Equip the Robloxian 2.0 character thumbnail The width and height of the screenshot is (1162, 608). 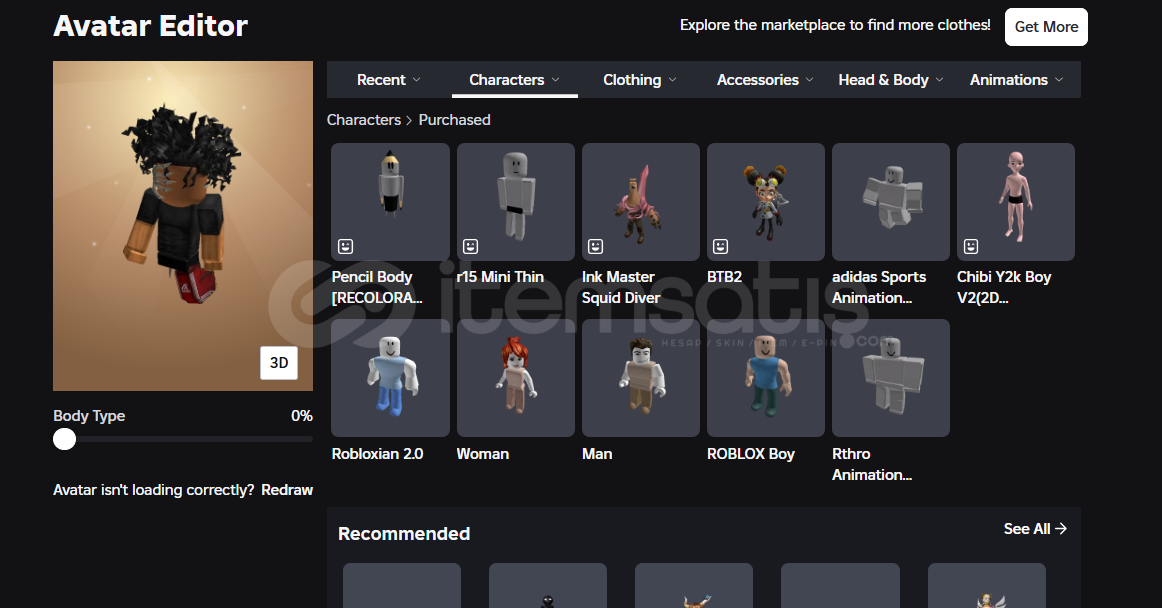click(391, 378)
